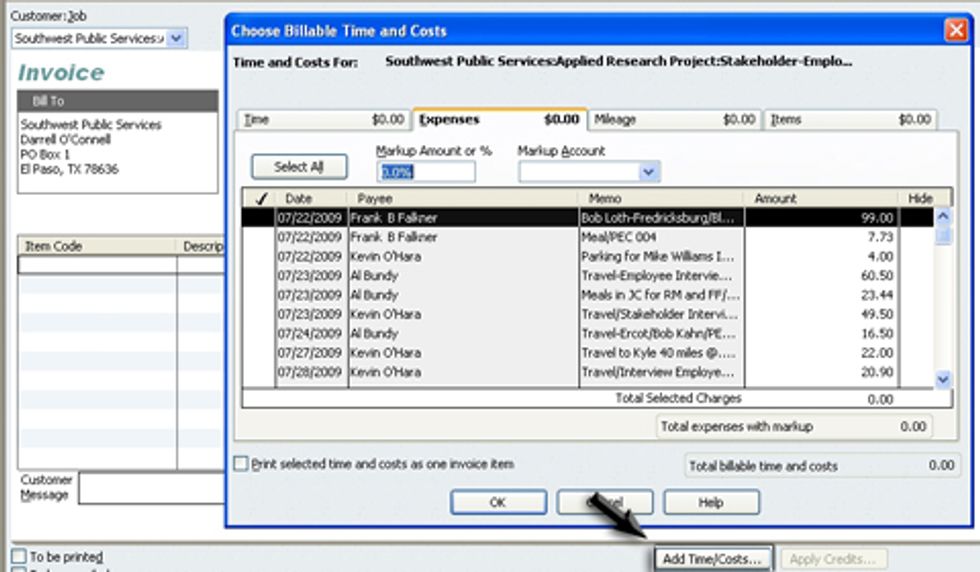Close the Choose Billable Time and Costs dialog

pyautogui.click(x=955, y=30)
